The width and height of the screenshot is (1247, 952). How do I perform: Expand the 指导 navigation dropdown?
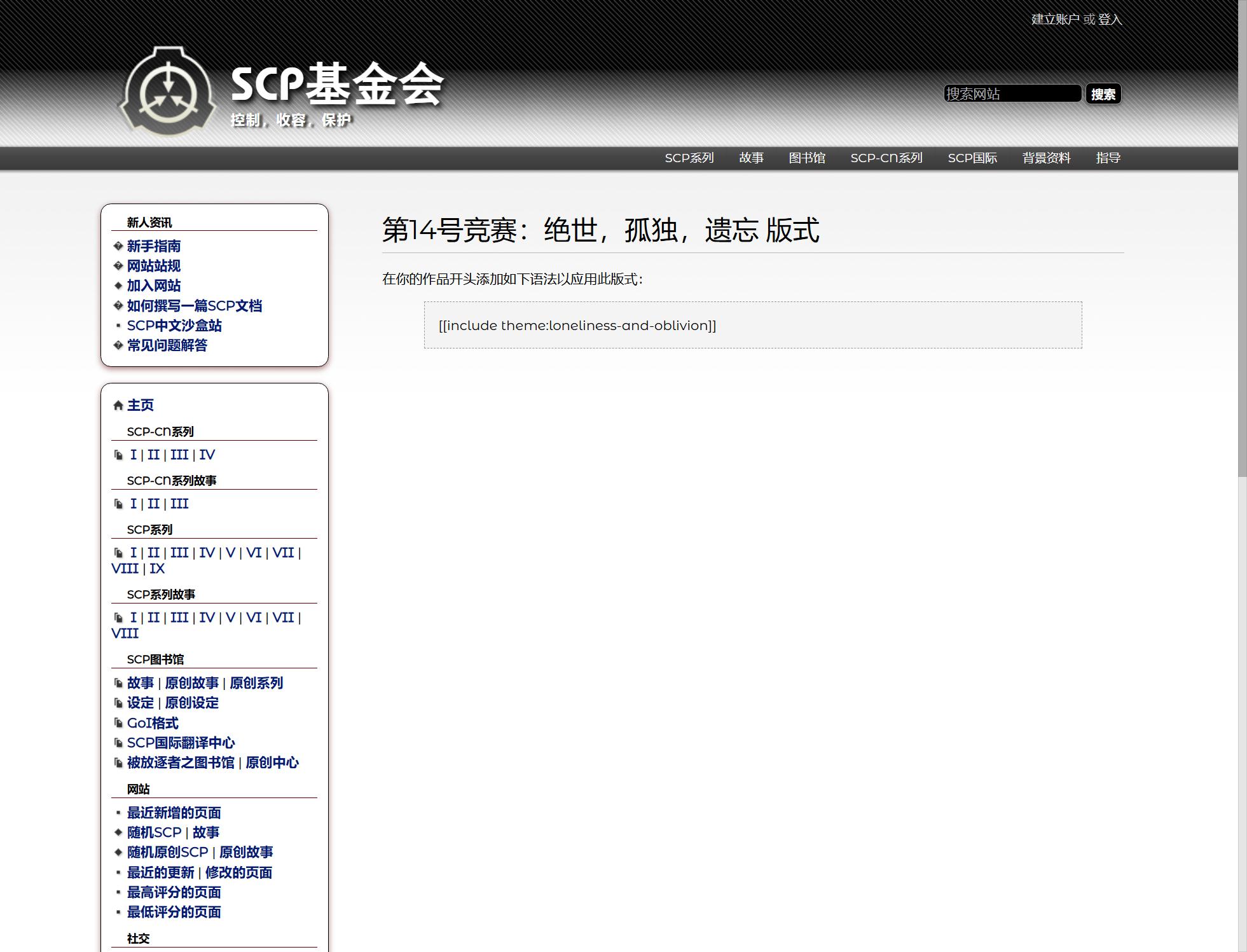tap(1108, 158)
